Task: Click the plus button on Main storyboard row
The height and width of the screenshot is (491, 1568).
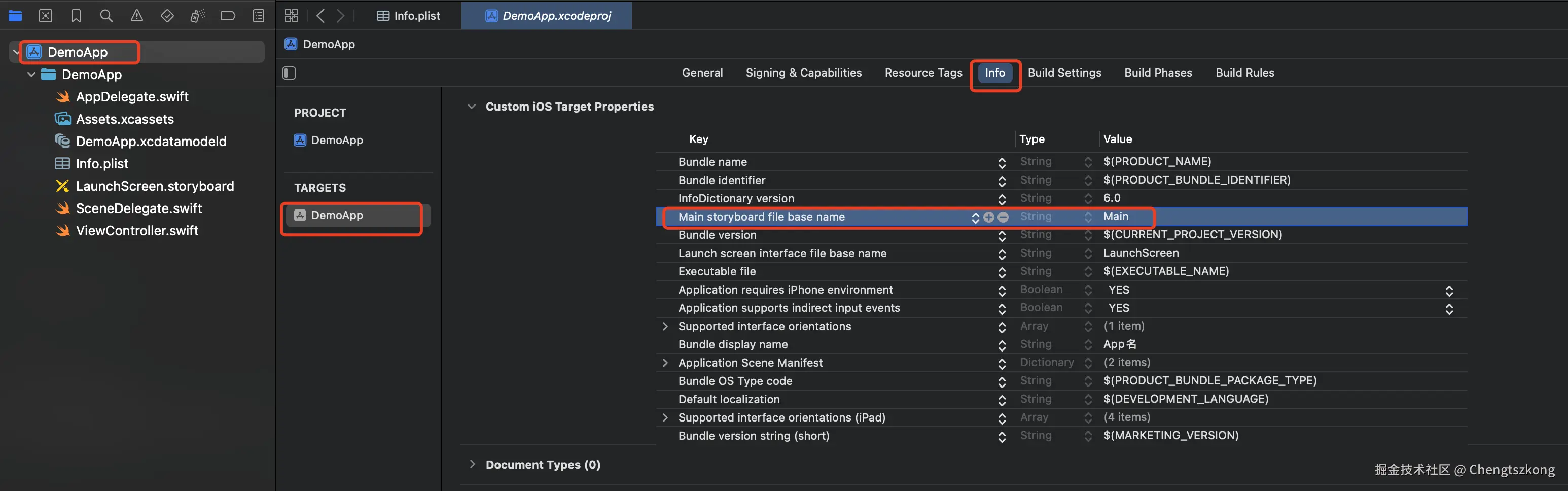Action: (988, 217)
